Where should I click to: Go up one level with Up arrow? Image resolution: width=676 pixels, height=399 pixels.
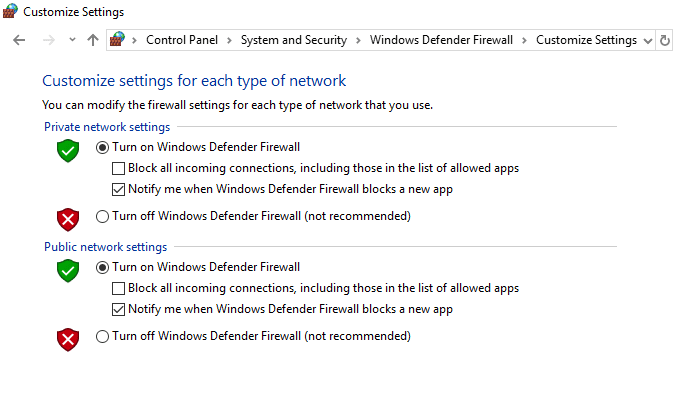click(93, 40)
